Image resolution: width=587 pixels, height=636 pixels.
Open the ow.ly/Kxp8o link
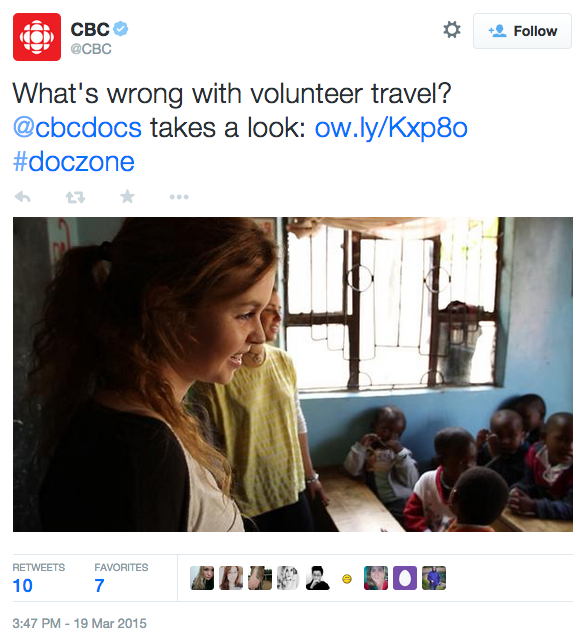pyautogui.click(x=391, y=128)
